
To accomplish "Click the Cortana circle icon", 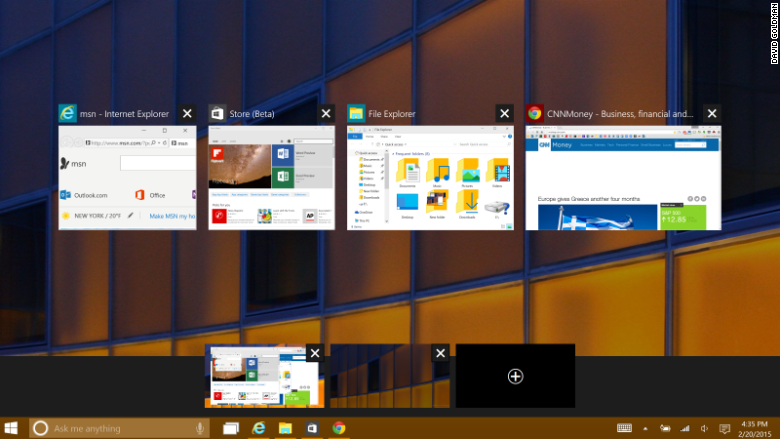I will coord(40,428).
